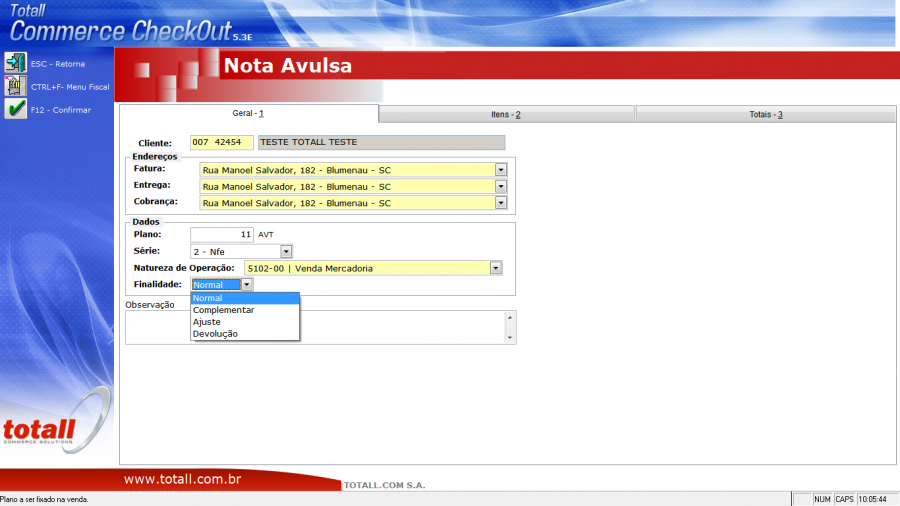Expand the Entrega address dropdown arrow

click(501, 186)
